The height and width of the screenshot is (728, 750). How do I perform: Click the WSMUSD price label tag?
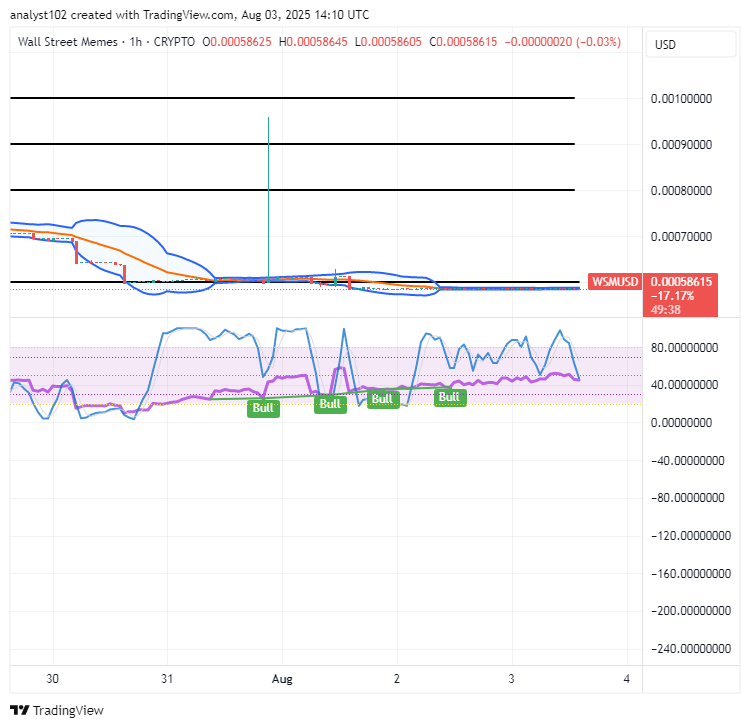coord(615,282)
